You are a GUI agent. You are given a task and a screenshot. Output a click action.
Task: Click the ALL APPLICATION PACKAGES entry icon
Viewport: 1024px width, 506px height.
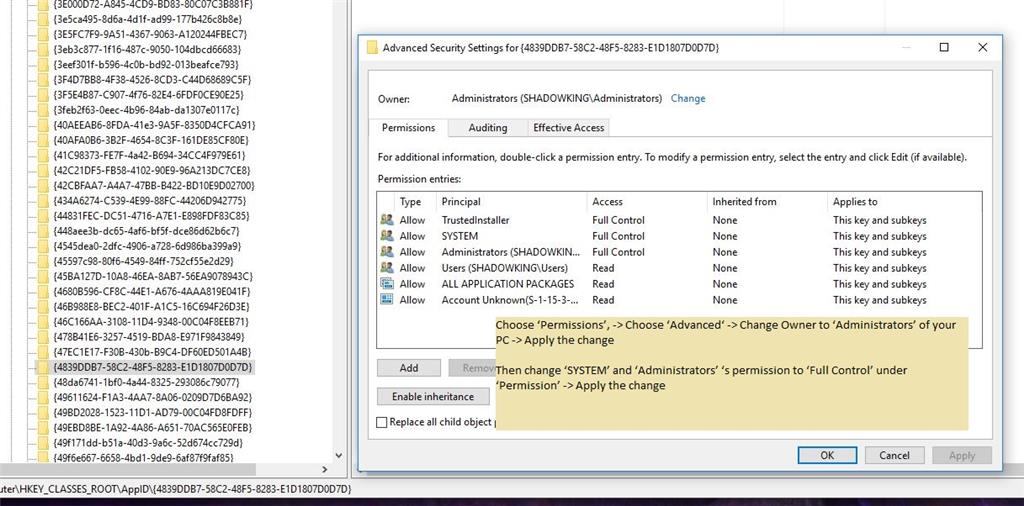(387, 284)
